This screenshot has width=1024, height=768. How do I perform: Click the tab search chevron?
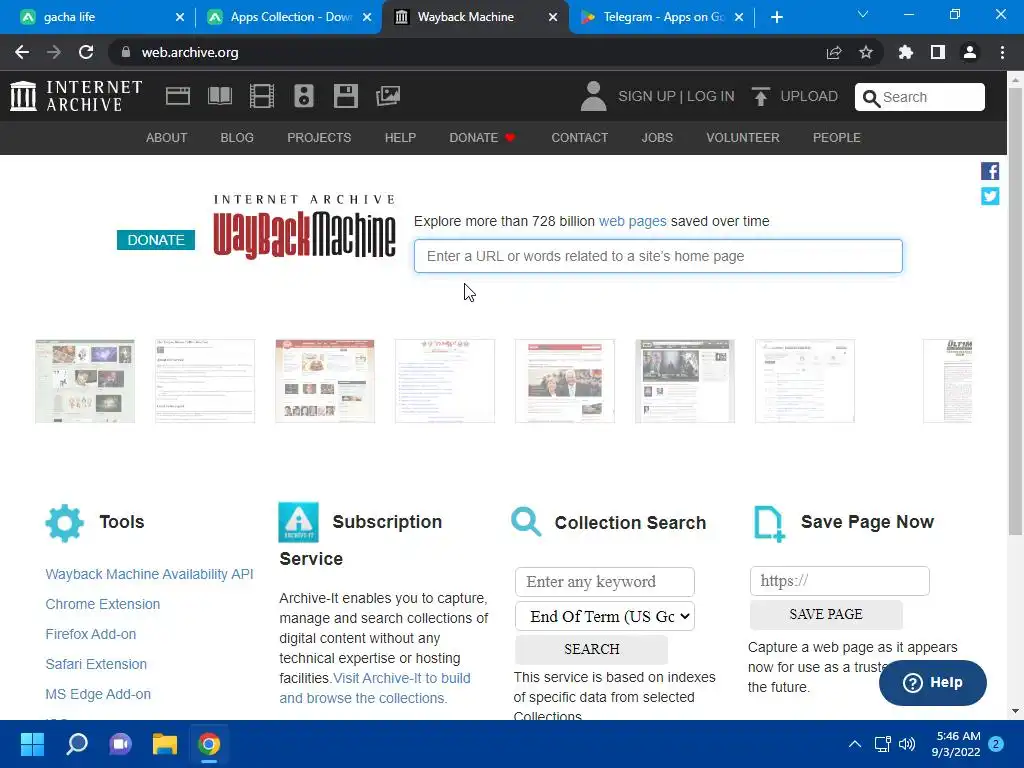click(863, 14)
